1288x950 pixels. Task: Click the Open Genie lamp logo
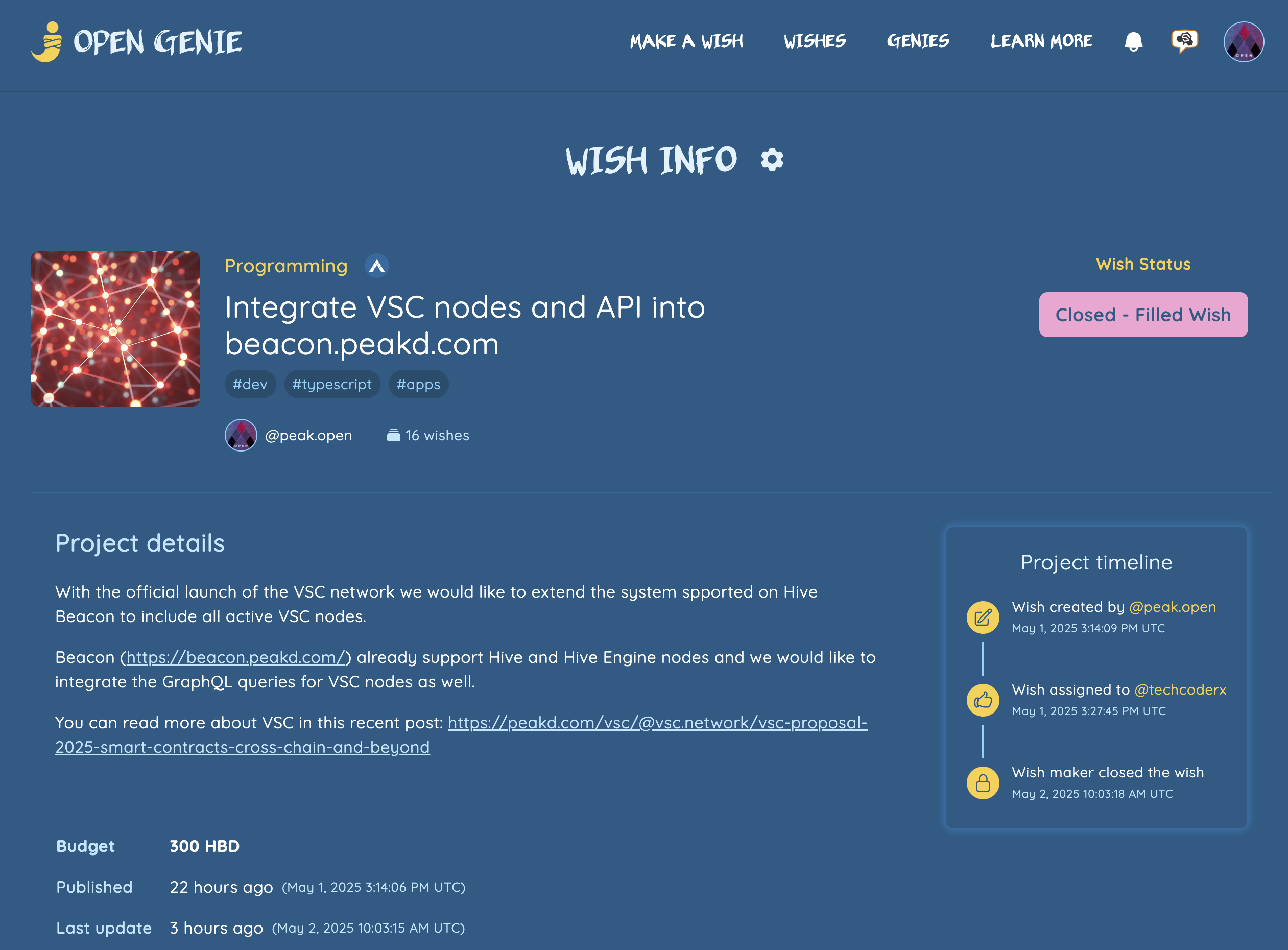pyautogui.click(x=46, y=42)
